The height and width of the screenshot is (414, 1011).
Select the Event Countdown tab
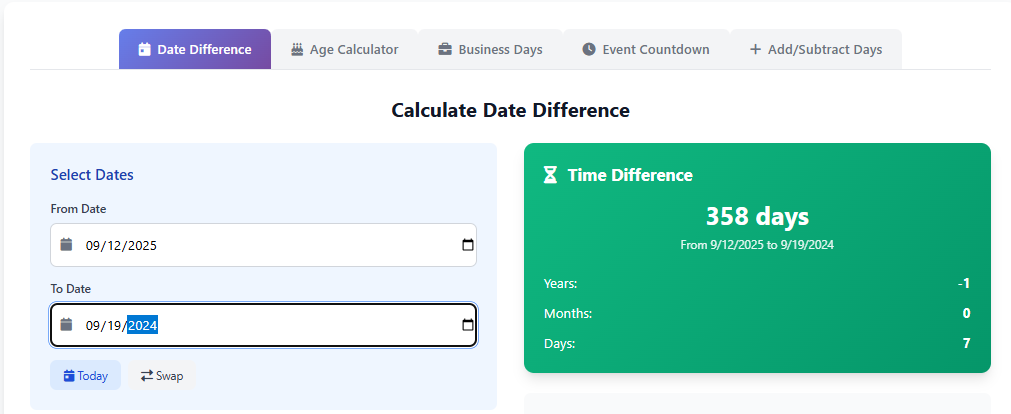(x=646, y=49)
